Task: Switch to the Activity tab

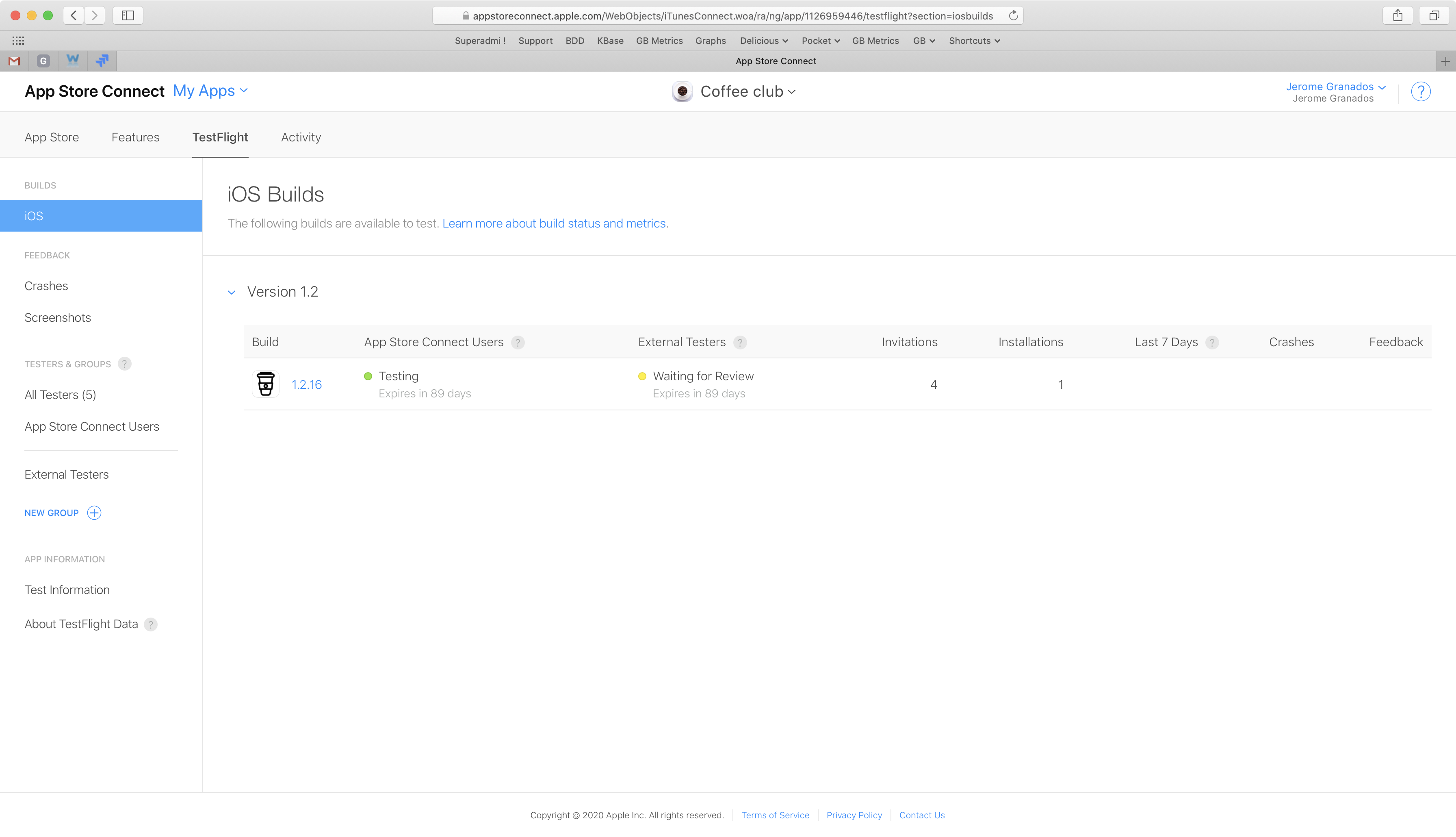Action: (x=301, y=137)
